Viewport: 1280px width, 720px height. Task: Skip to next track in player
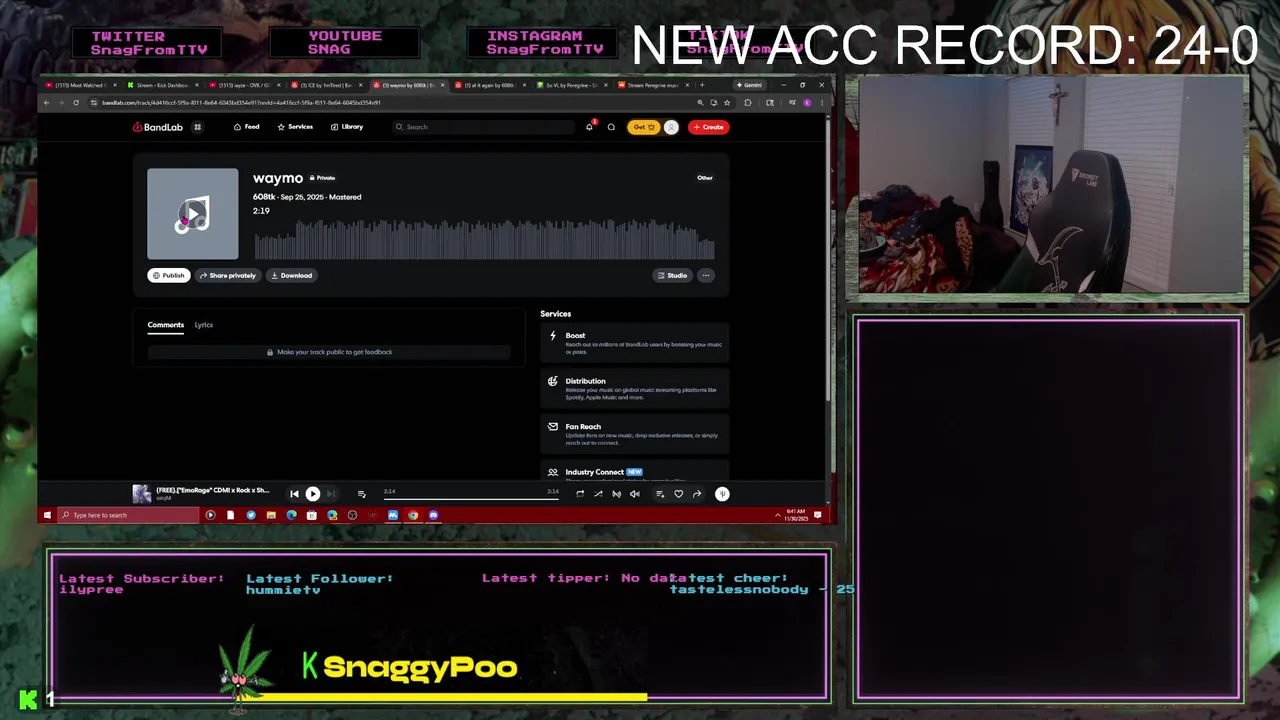coord(331,494)
